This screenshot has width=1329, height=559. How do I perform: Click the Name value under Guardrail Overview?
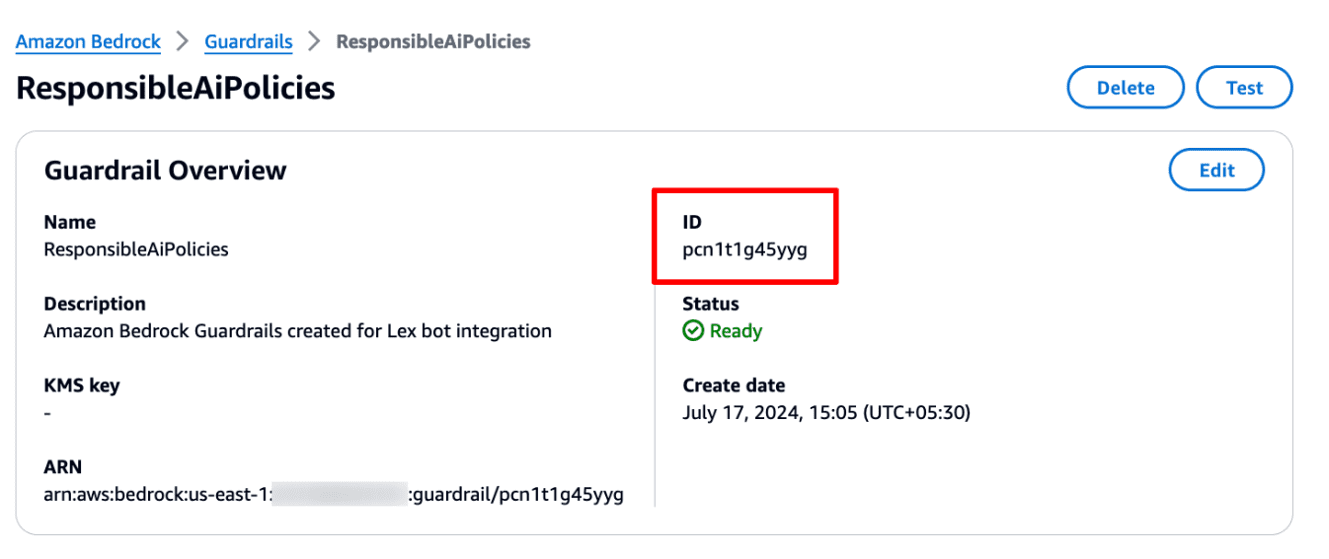point(136,250)
